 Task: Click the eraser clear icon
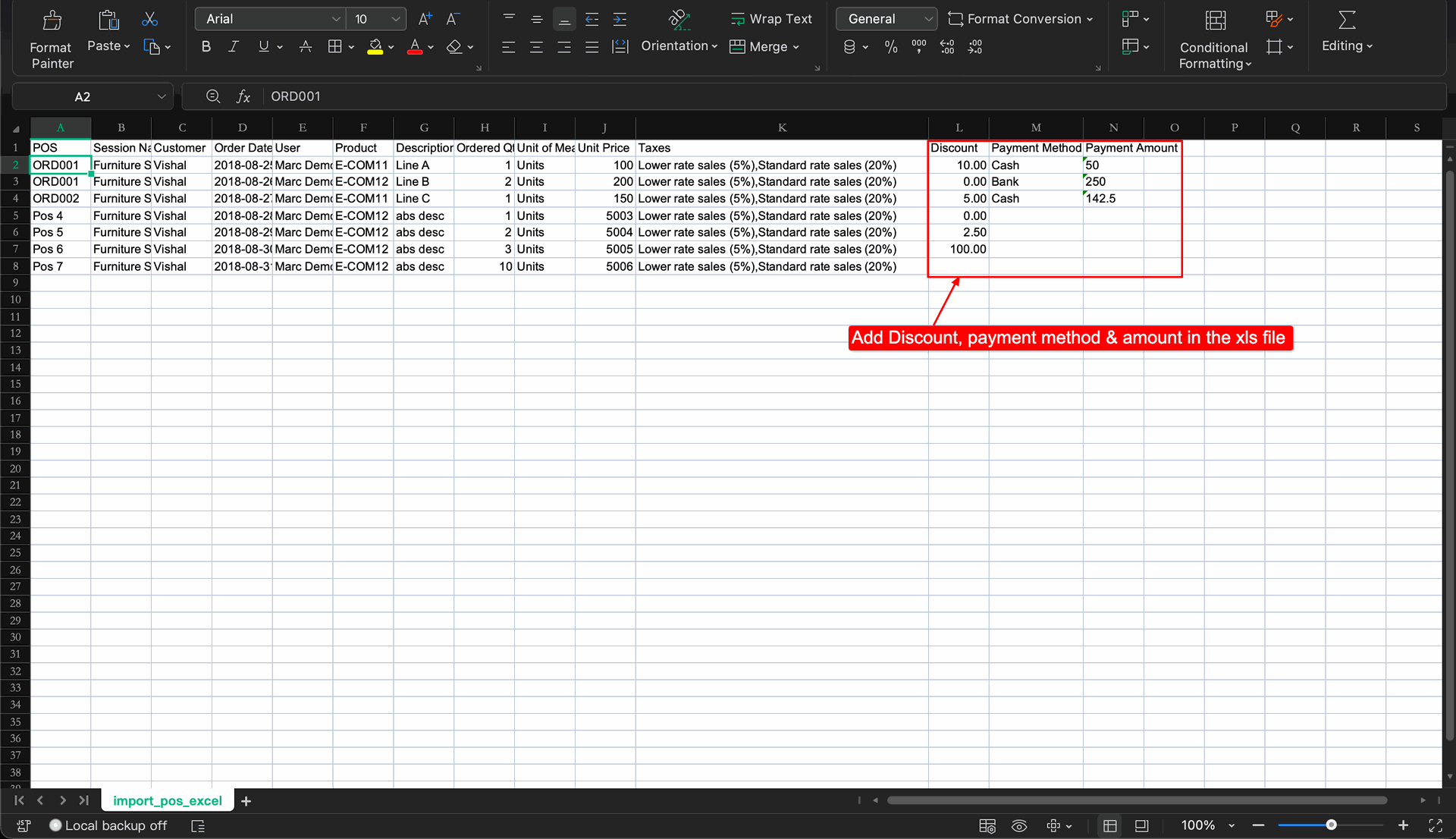click(x=454, y=47)
